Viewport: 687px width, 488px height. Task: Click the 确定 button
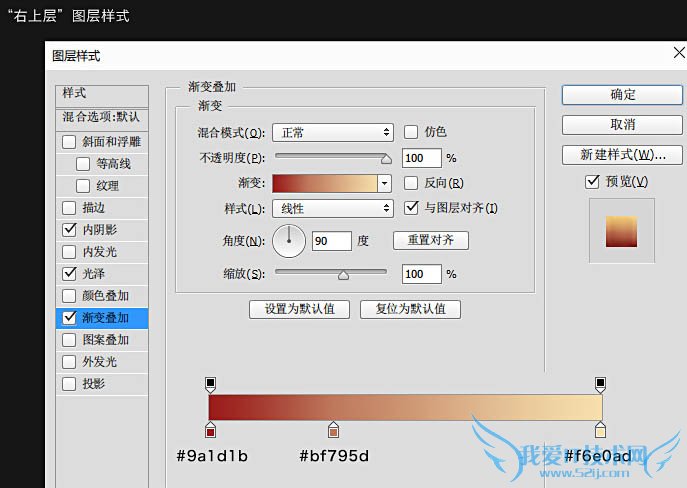[x=622, y=95]
